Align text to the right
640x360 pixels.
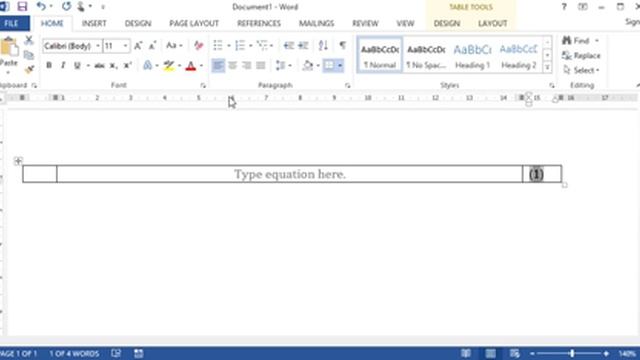click(x=246, y=65)
